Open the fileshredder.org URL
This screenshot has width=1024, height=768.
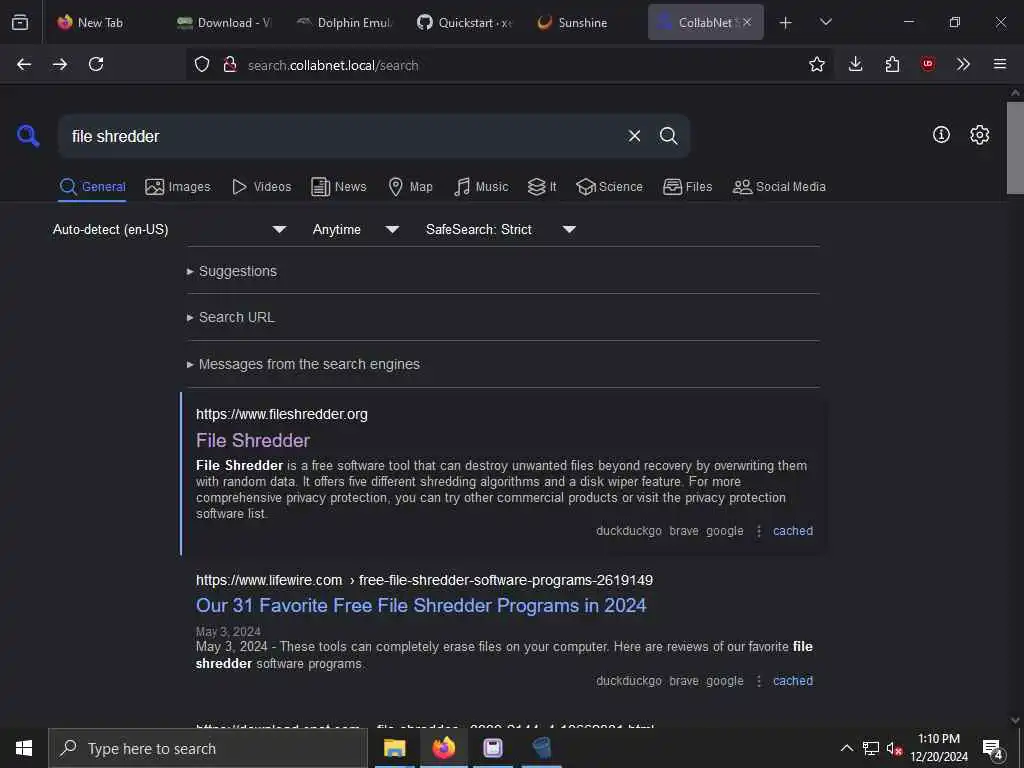click(281, 415)
